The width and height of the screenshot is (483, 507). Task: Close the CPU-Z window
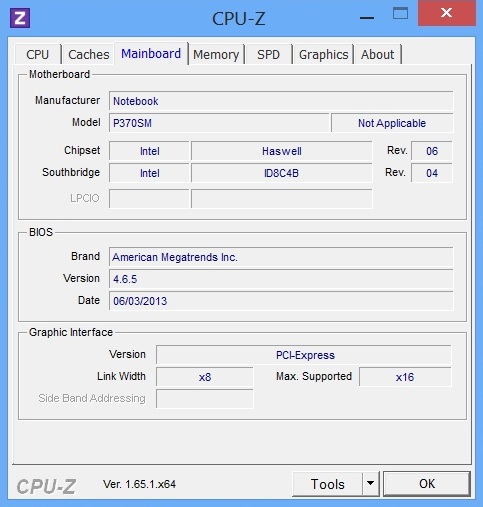[446, 13]
